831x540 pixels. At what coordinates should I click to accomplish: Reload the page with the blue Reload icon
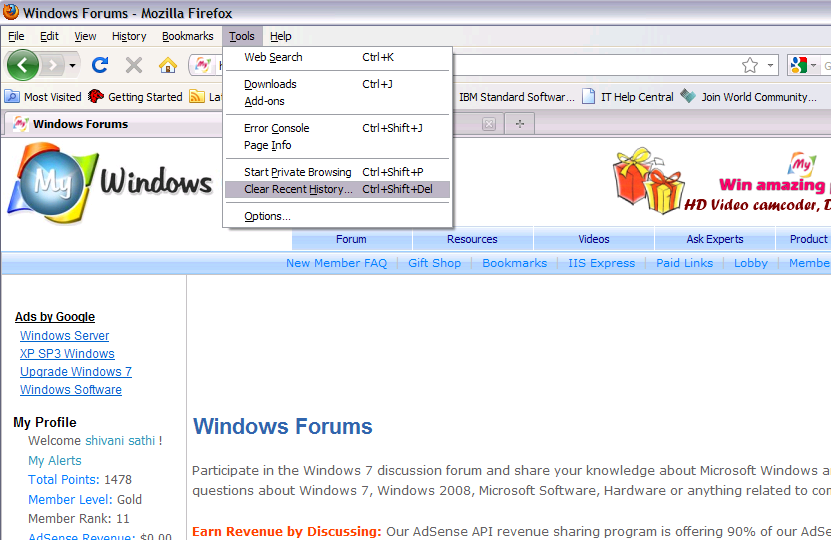100,65
